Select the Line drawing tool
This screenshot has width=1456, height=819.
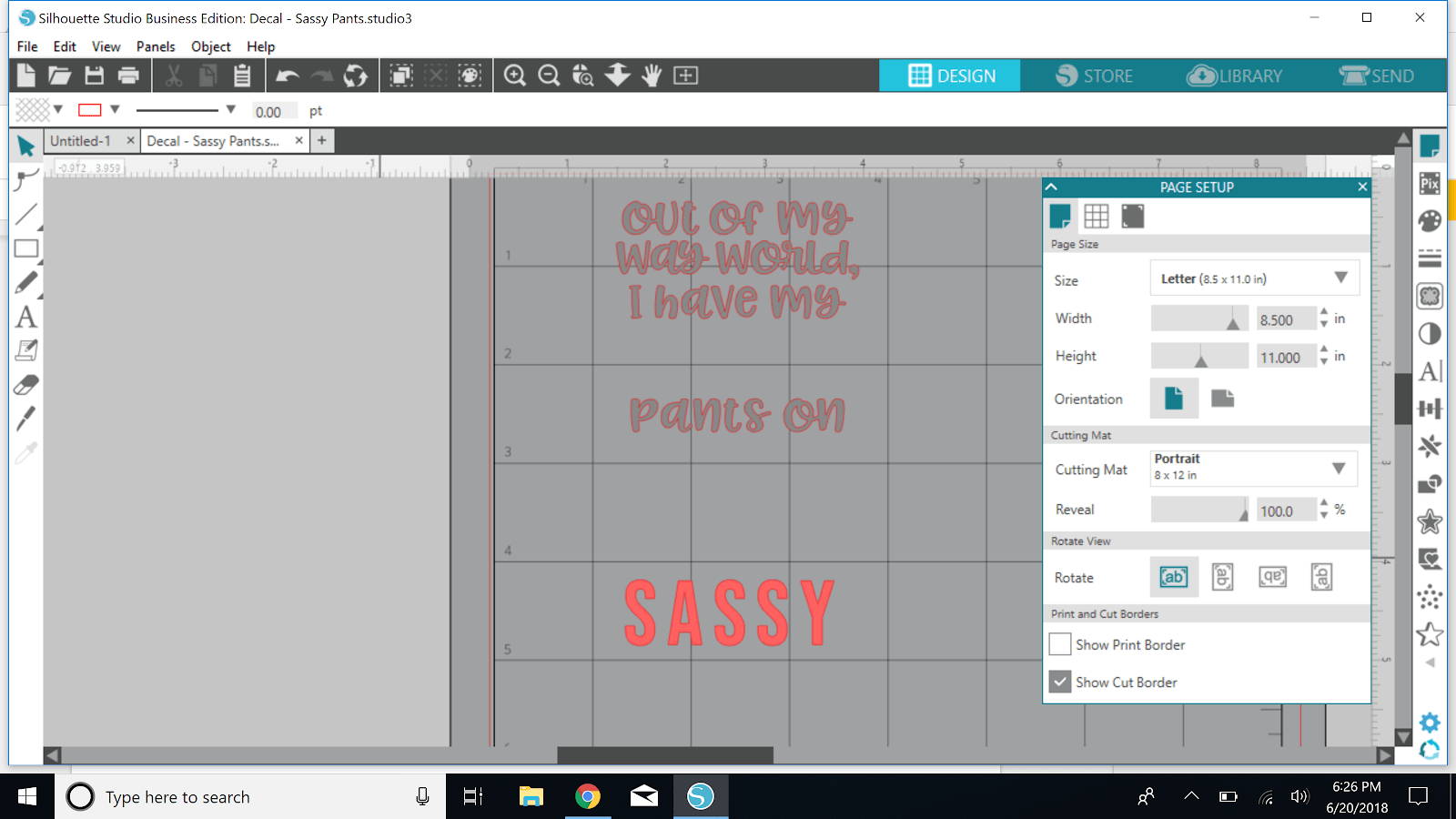pyautogui.click(x=26, y=214)
